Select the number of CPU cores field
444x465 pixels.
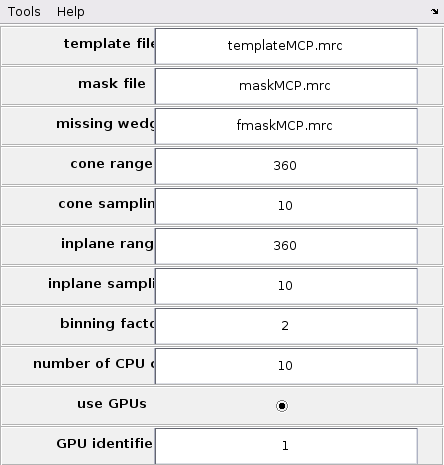click(286, 366)
